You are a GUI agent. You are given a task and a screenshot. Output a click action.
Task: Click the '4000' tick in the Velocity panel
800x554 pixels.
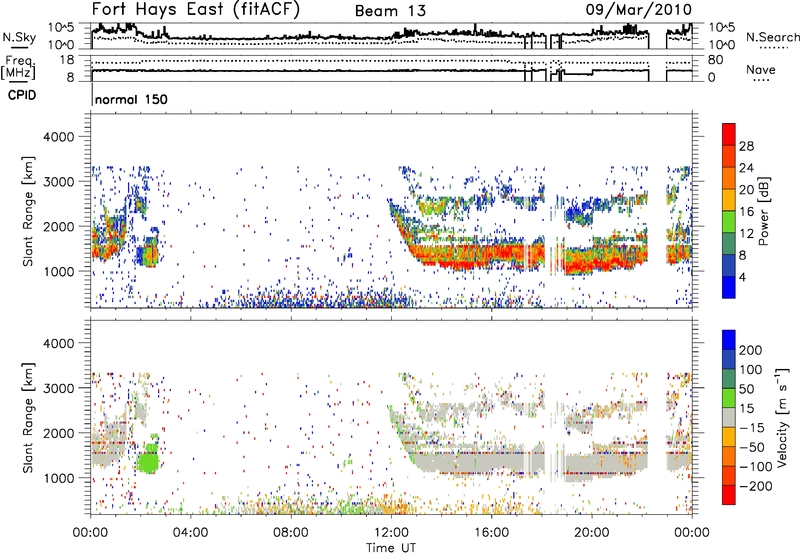[x=58, y=343]
